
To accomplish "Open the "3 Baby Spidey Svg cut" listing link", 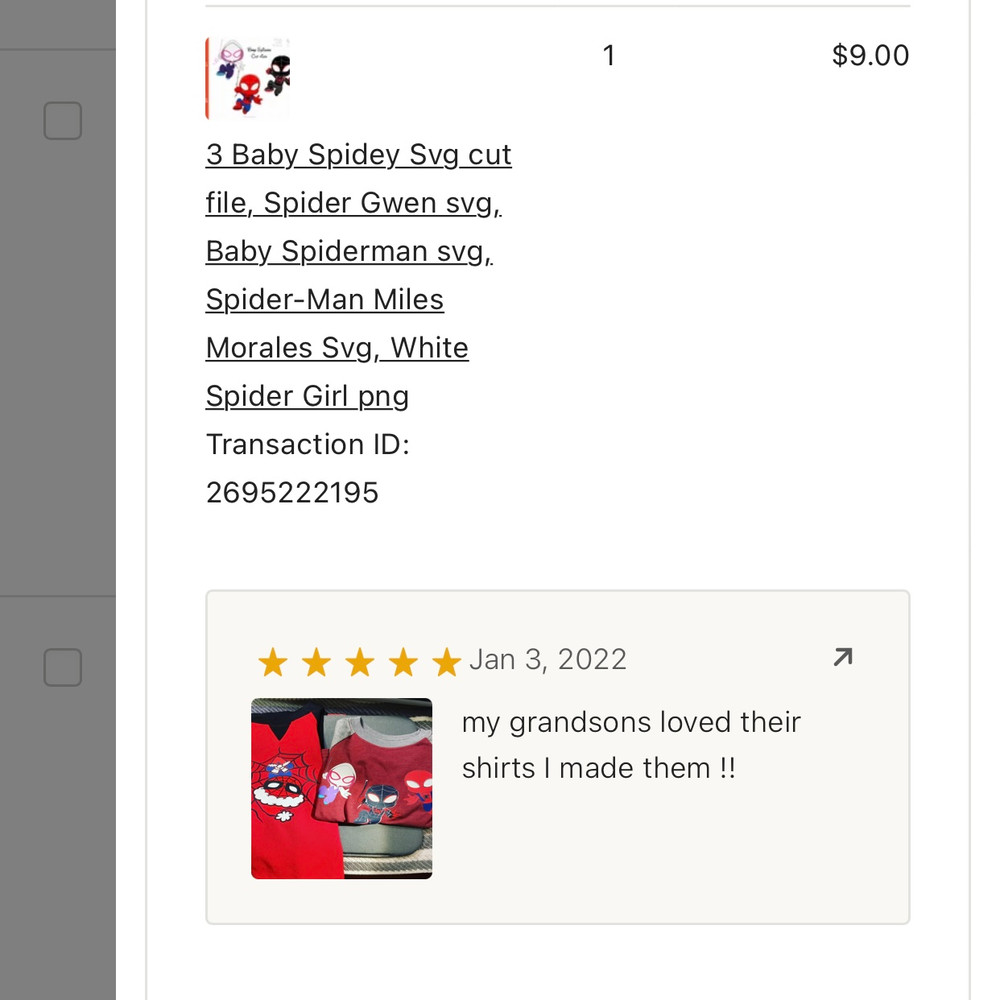I will (358, 155).
